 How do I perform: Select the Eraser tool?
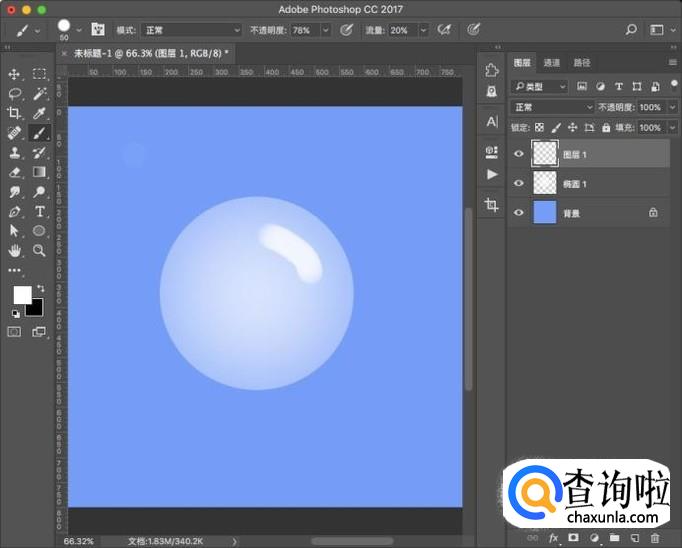click(x=15, y=172)
